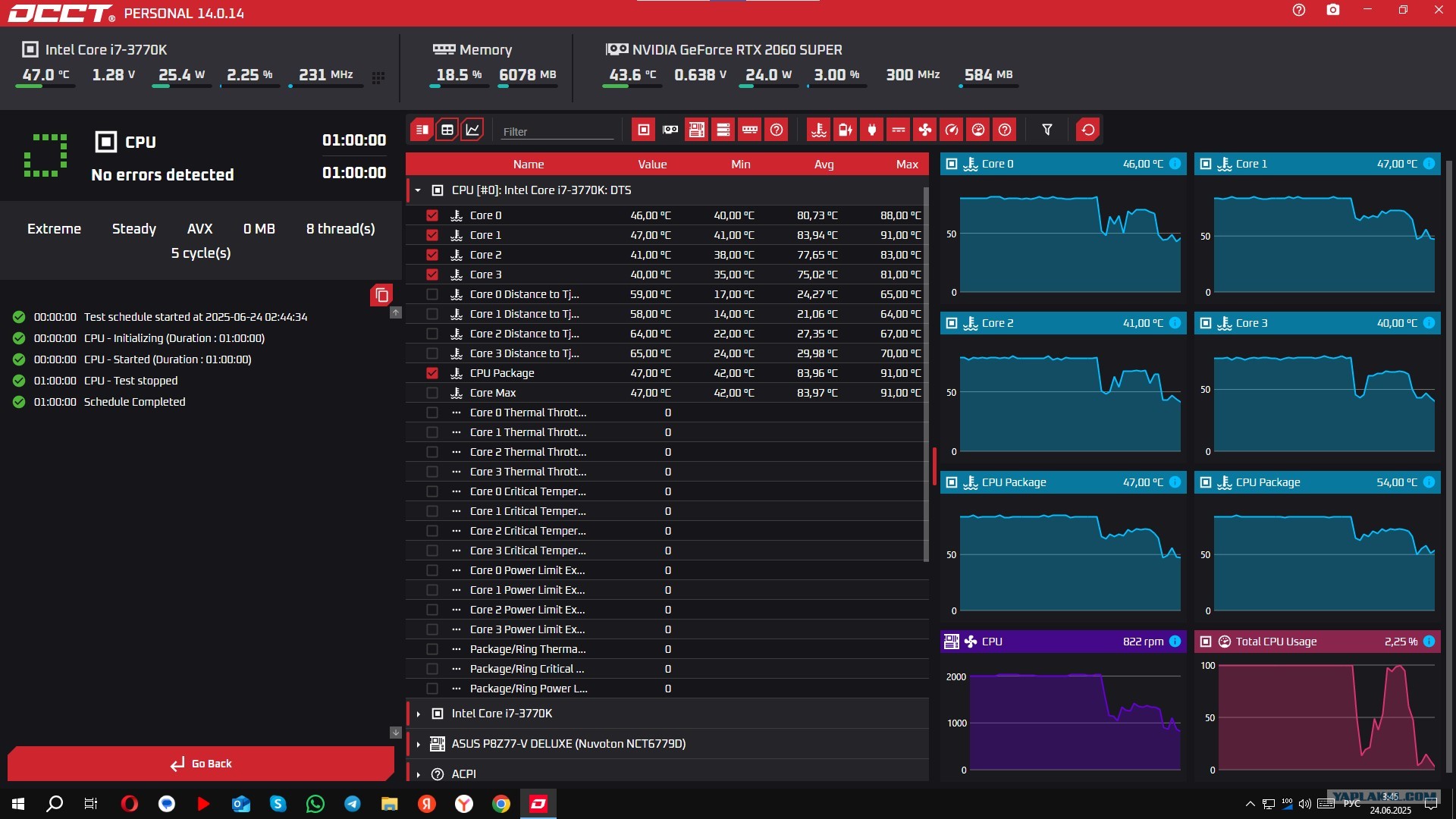
Task: Toggle the GPU sensor filter icon
Action: (670, 130)
